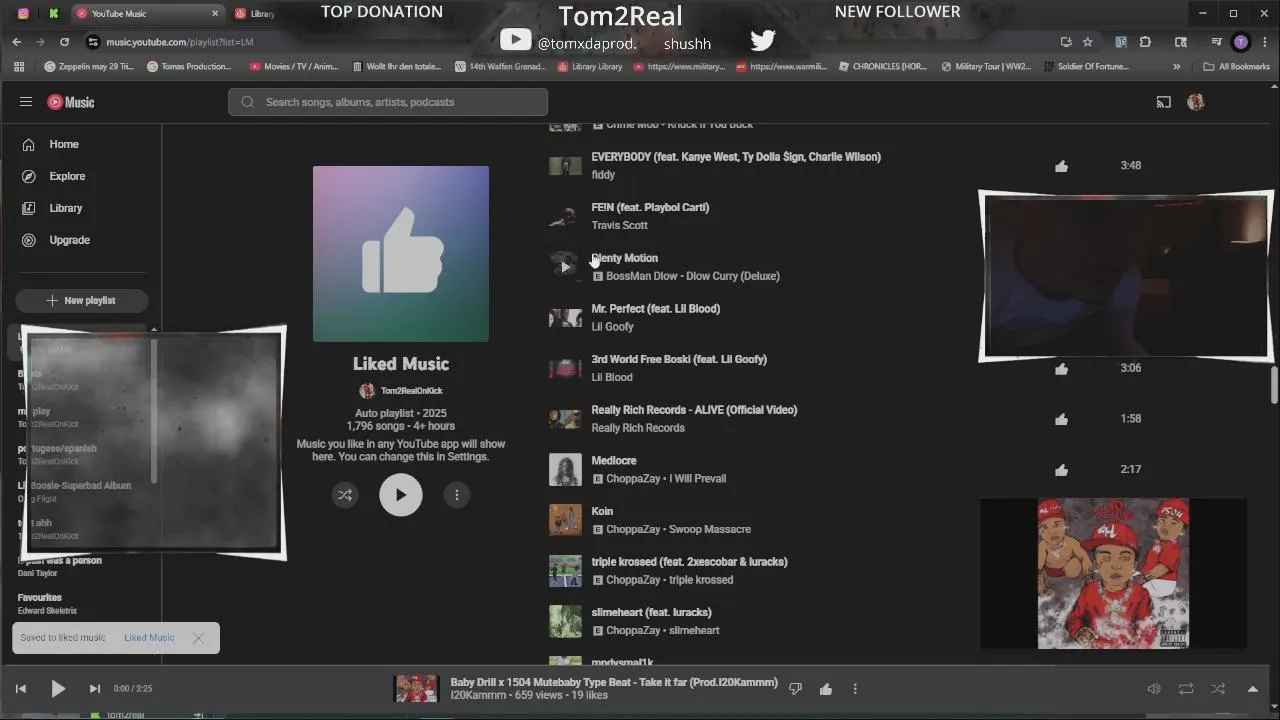Image resolution: width=1280 pixels, height=720 pixels.
Task: Bookmark this page with star icon
Action: click(1088, 42)
